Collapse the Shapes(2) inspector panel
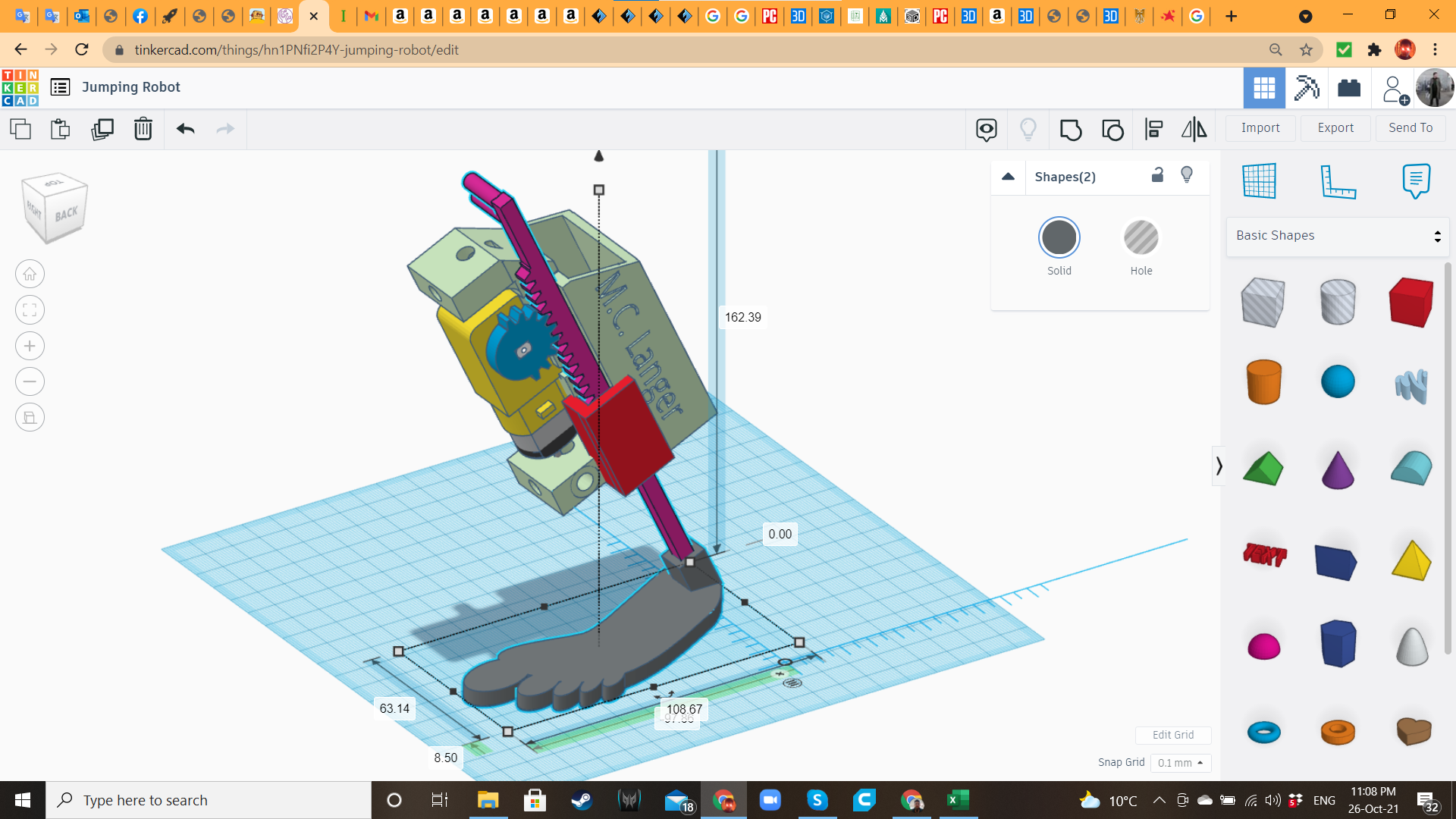Image resolution: width=1456 pixels, height=819 pixels. [x=1008, y=177]
